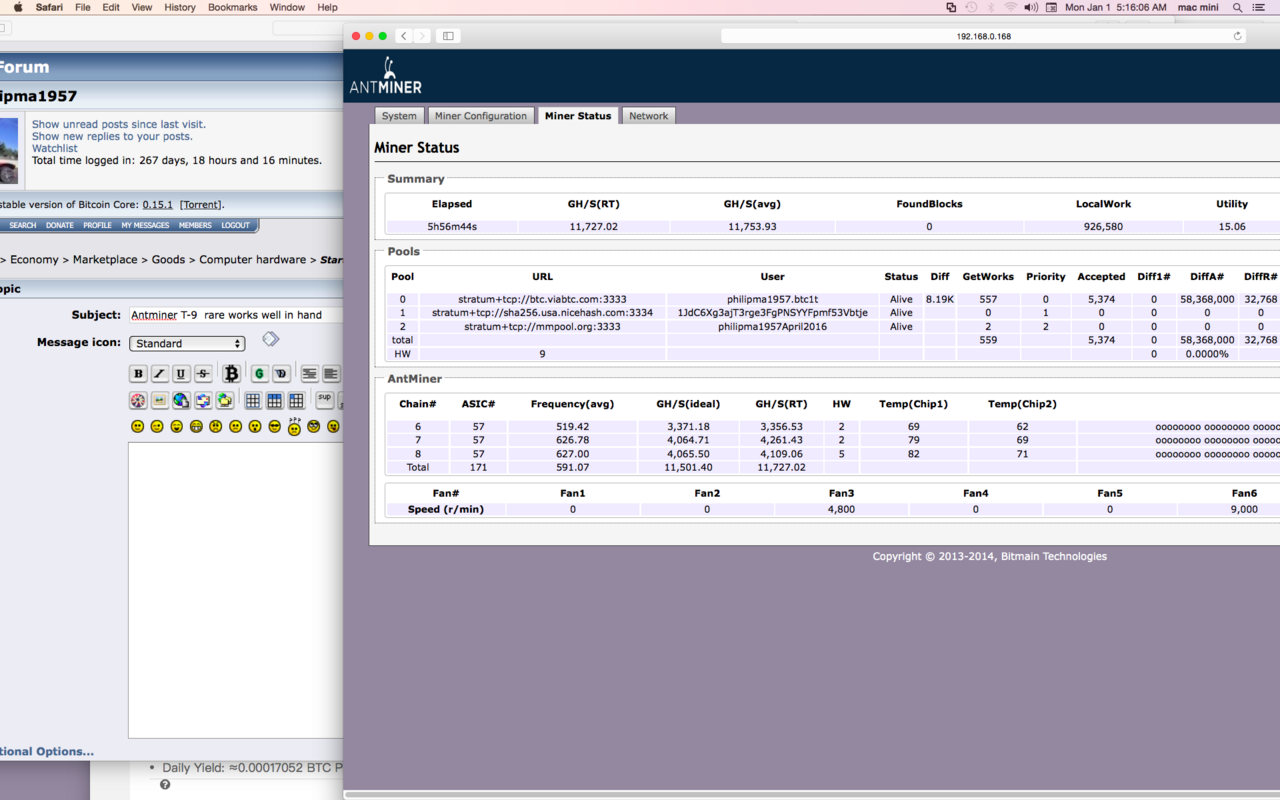Open the Window menu
The image size is (1280, 800).
click(x=287, y=7)
